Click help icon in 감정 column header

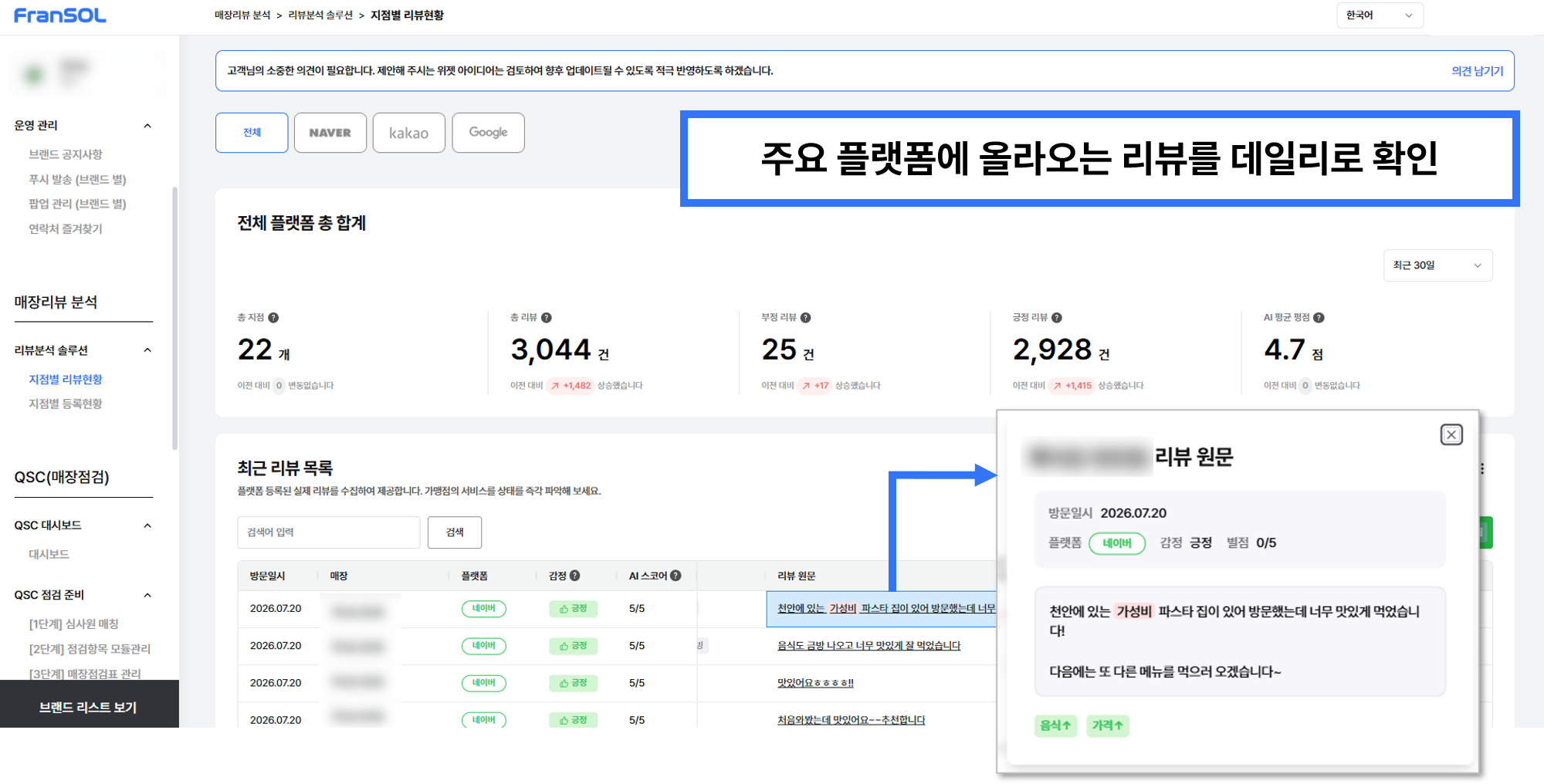click(x=574, y=576)
